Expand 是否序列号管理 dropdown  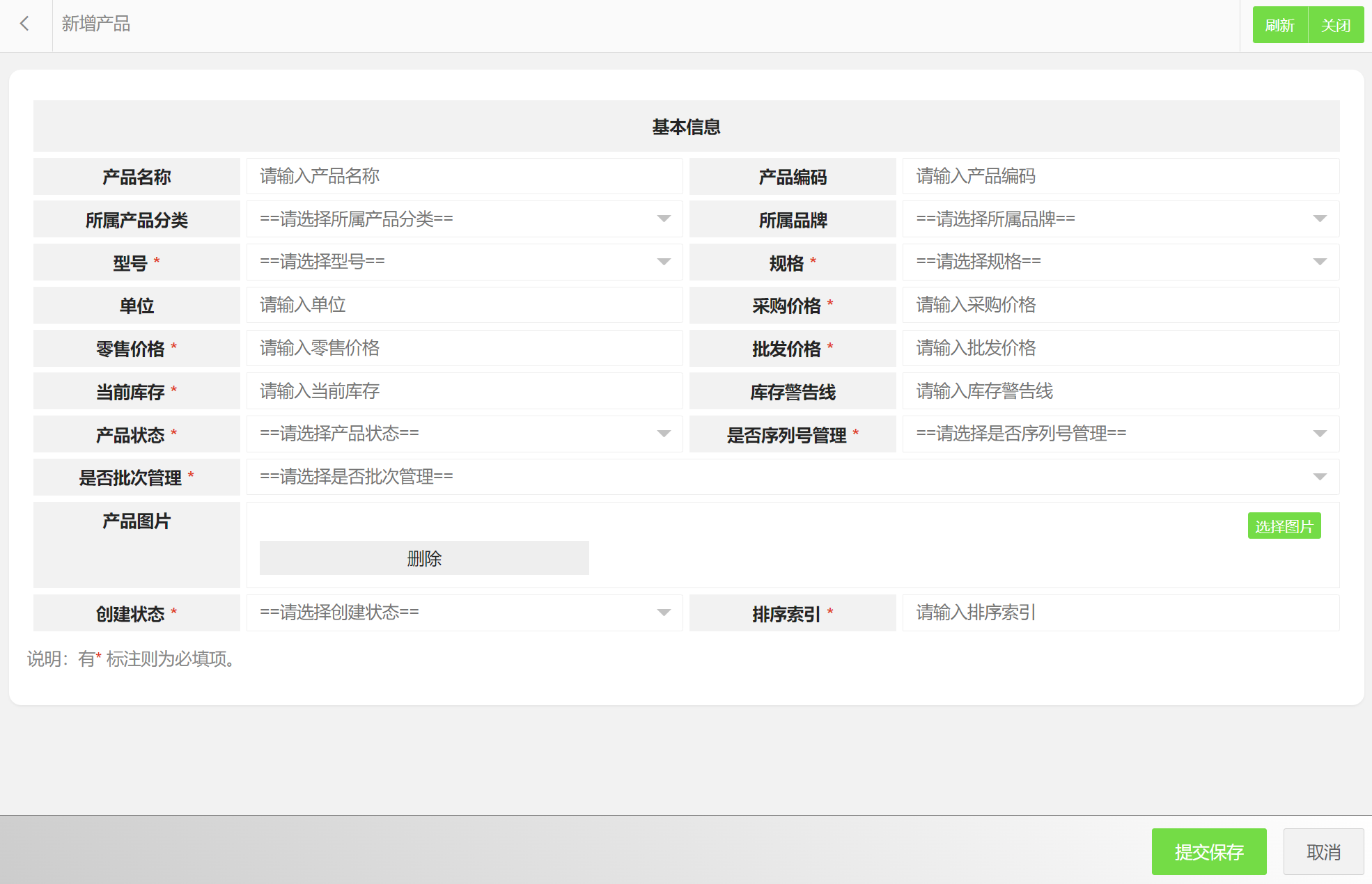tap(1120, 434)
